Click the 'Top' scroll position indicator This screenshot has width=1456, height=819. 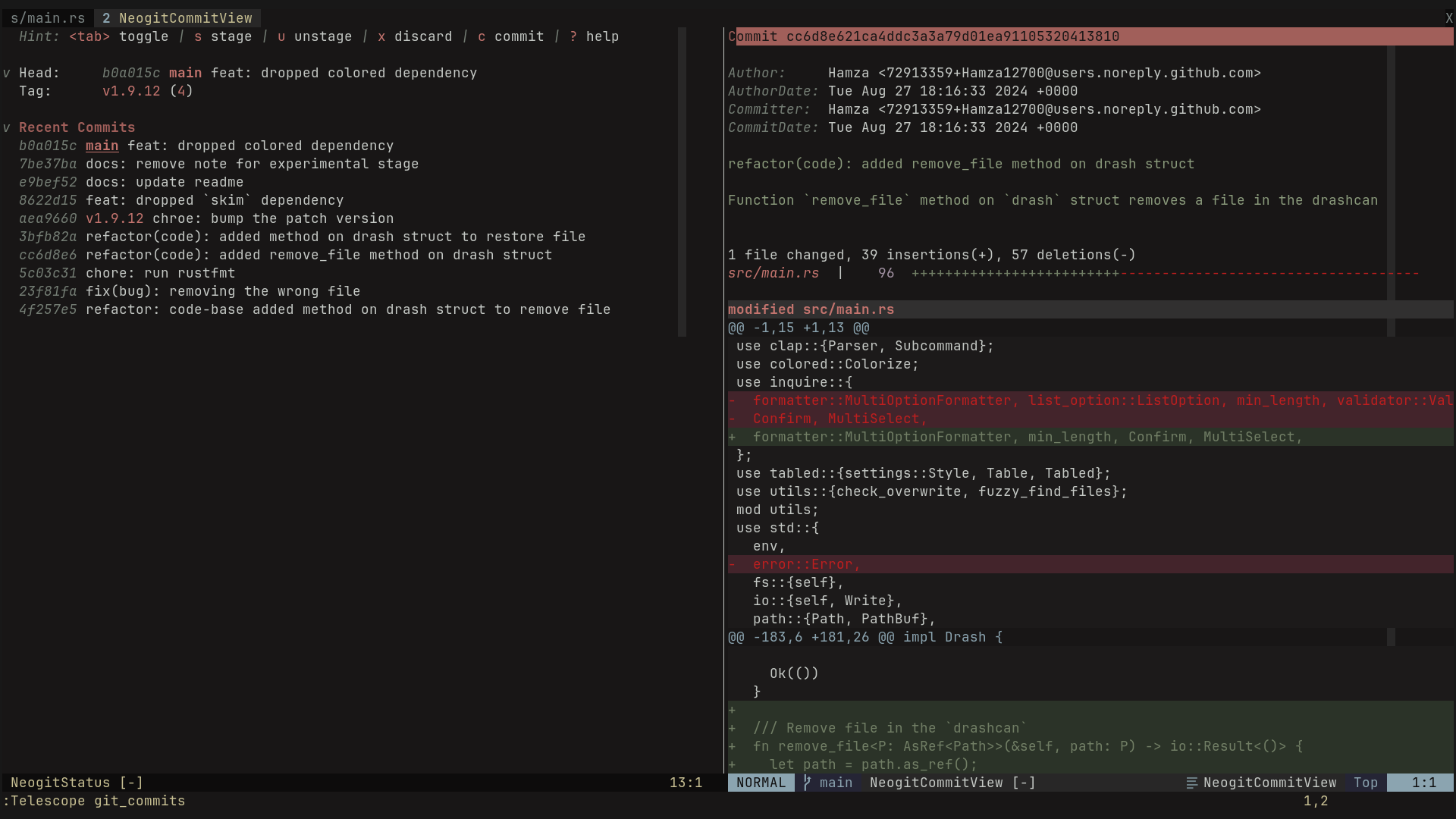[1366, 783]
